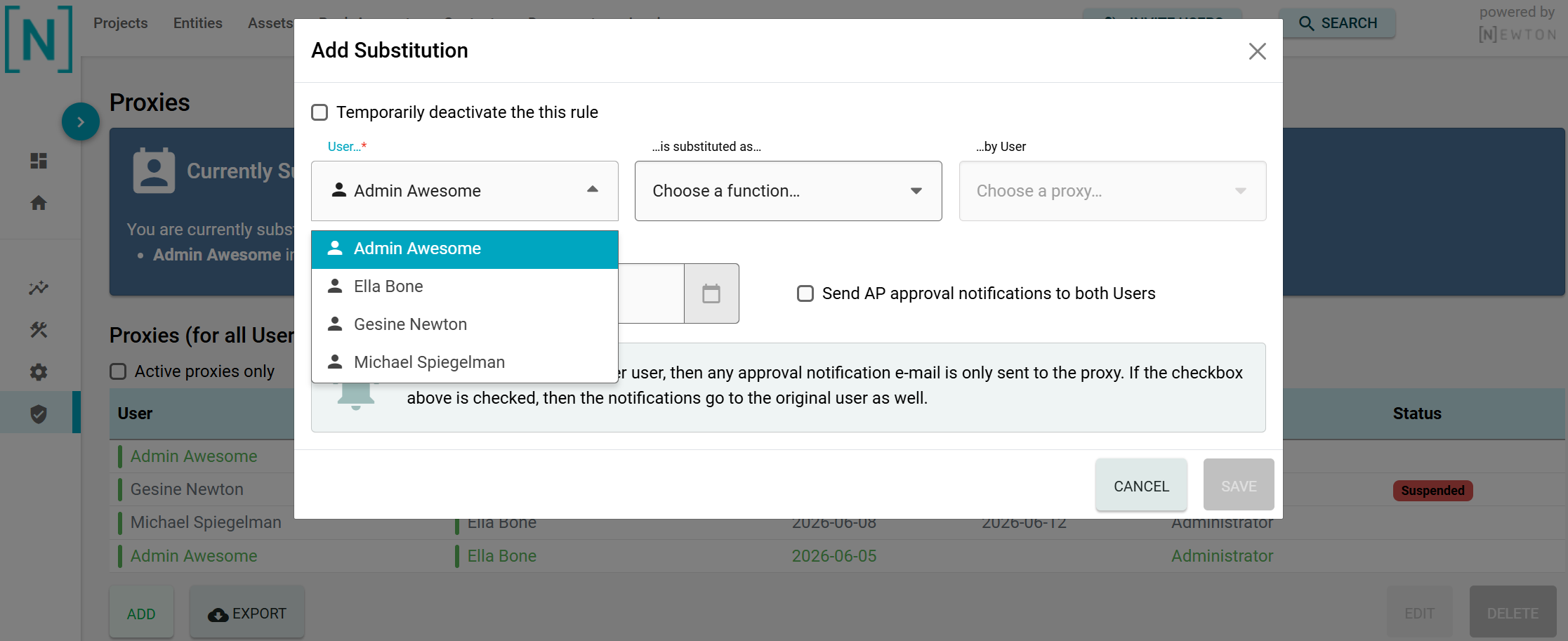
Task: Click the User column header
Action: (135, 414)
